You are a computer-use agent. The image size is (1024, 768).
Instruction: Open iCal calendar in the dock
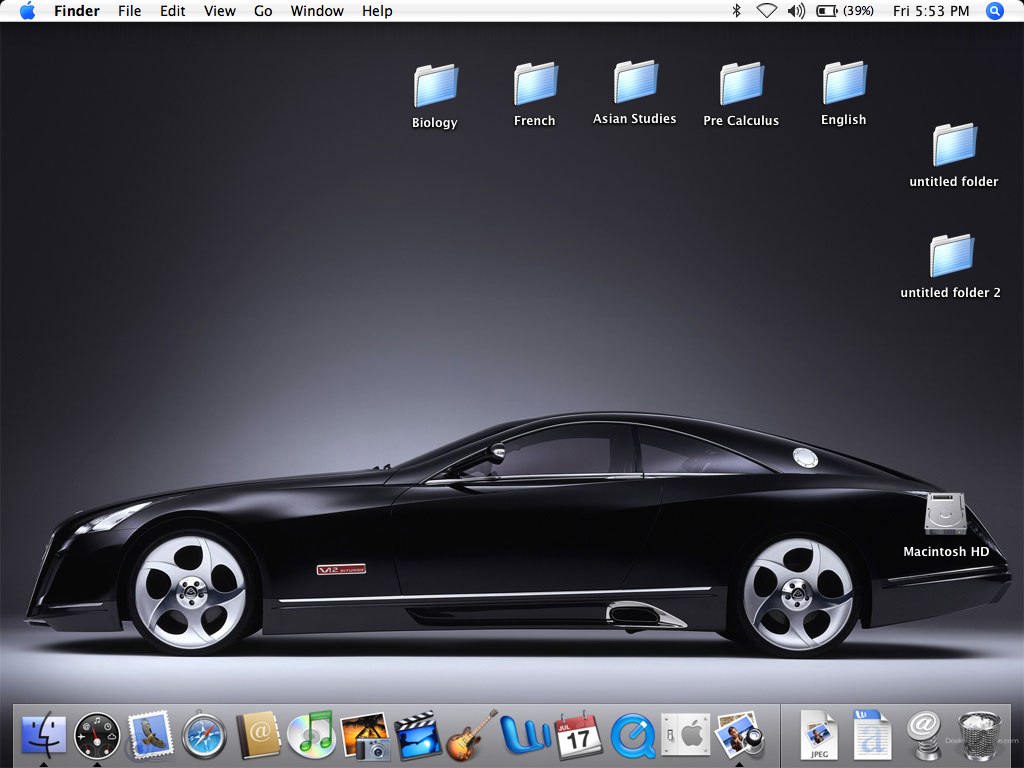(x=578, y=737)
